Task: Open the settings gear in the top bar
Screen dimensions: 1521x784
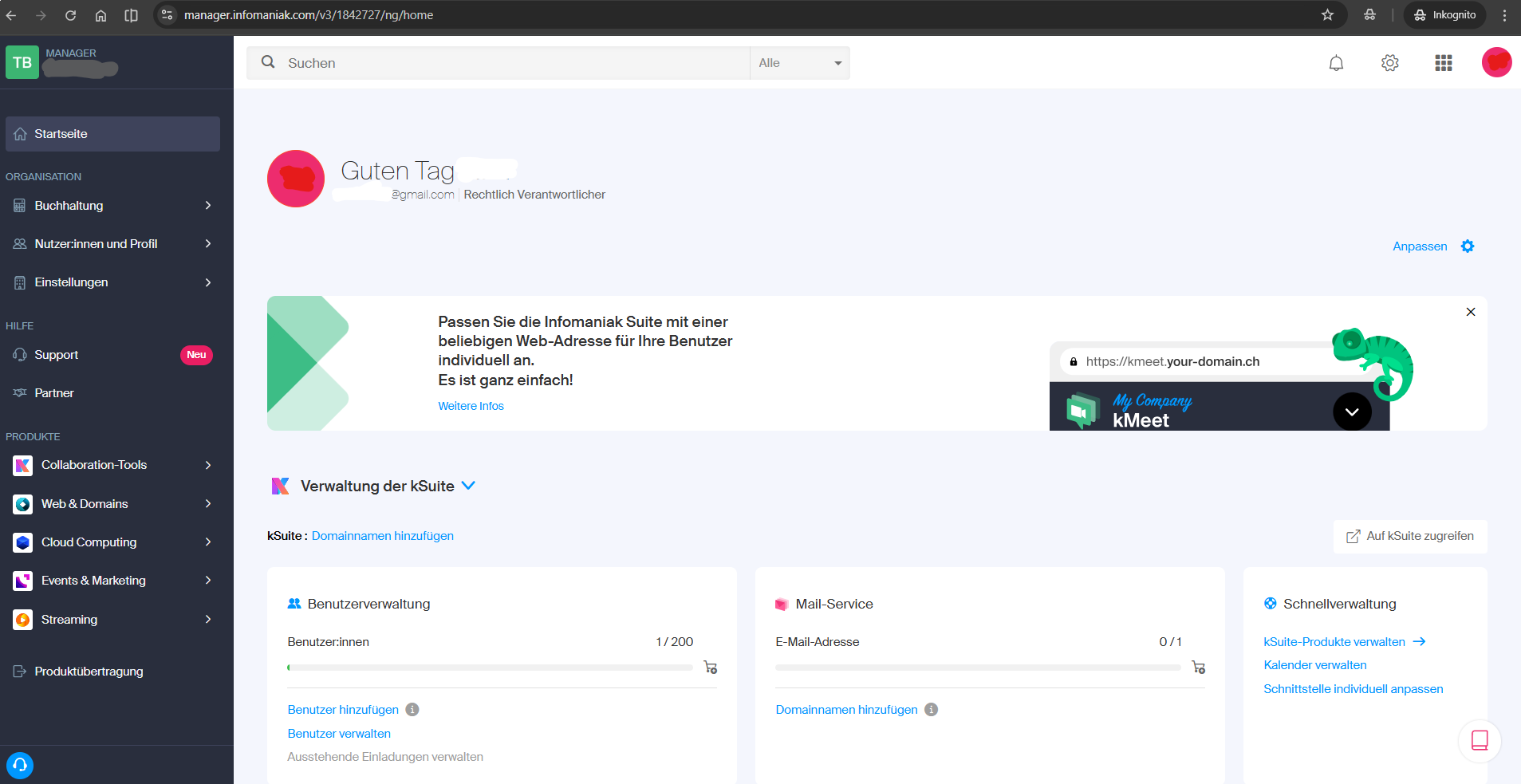Action: [x=1390, y=62]
